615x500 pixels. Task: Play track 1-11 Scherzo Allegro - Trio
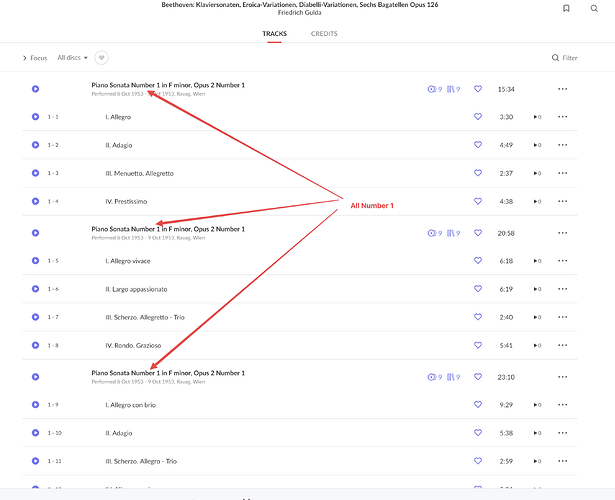point(35,461)
